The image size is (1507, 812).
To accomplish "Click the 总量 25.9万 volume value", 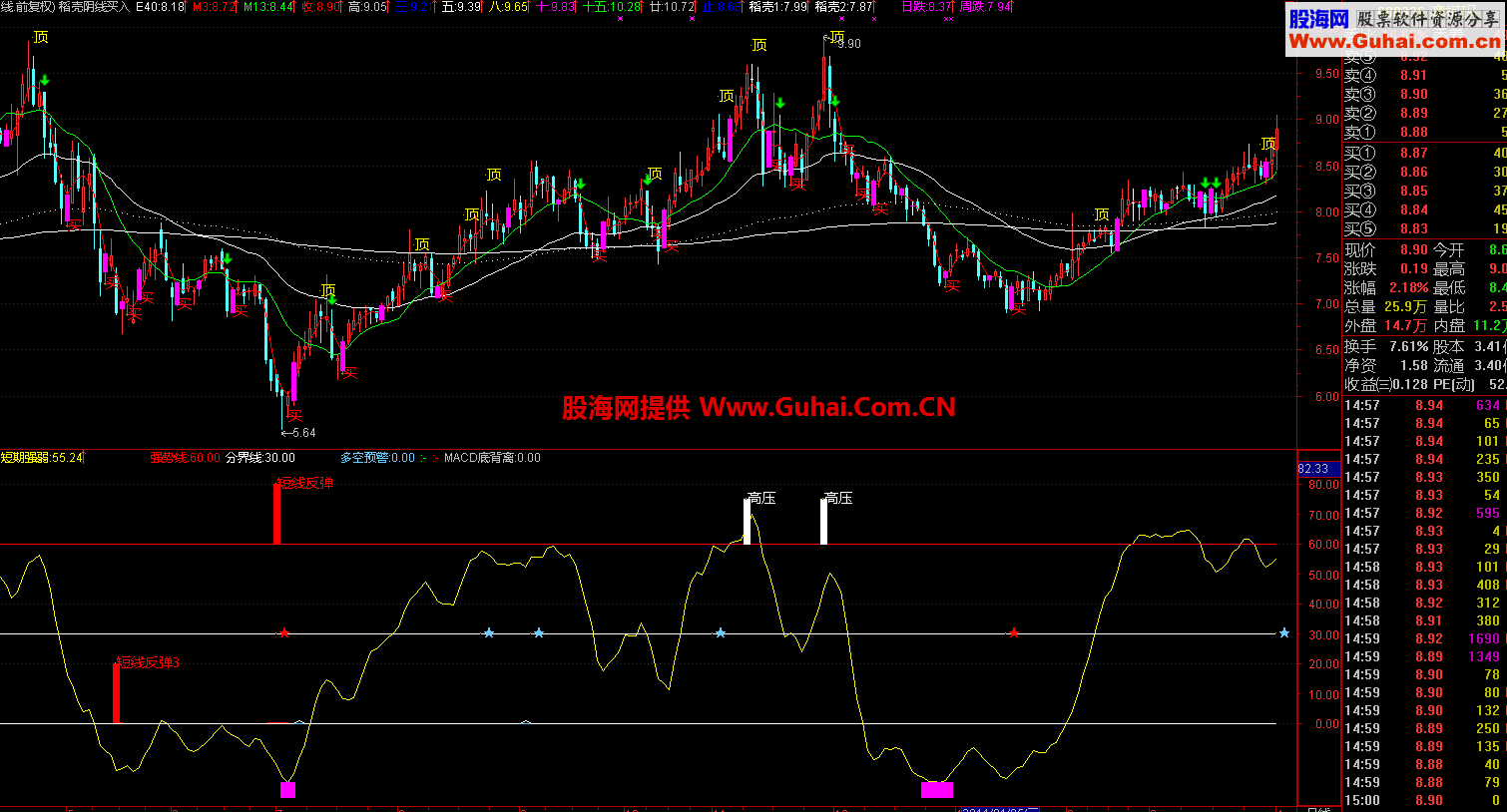I will coord(1406,306).
